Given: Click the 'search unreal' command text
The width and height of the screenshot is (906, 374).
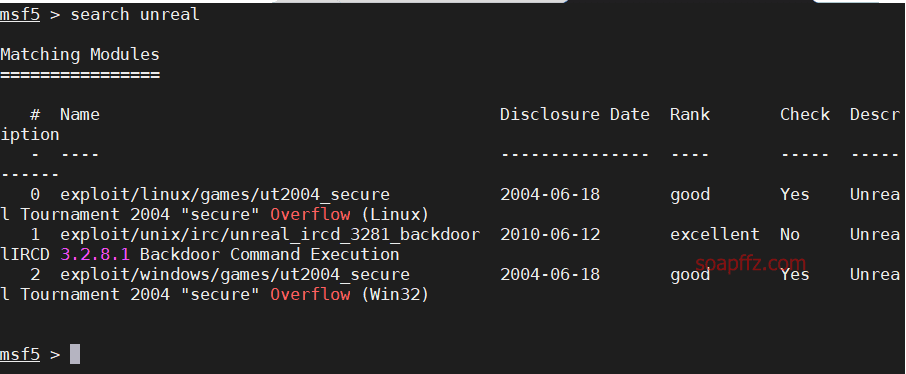Looking at the screenshot, I should 135,14.
